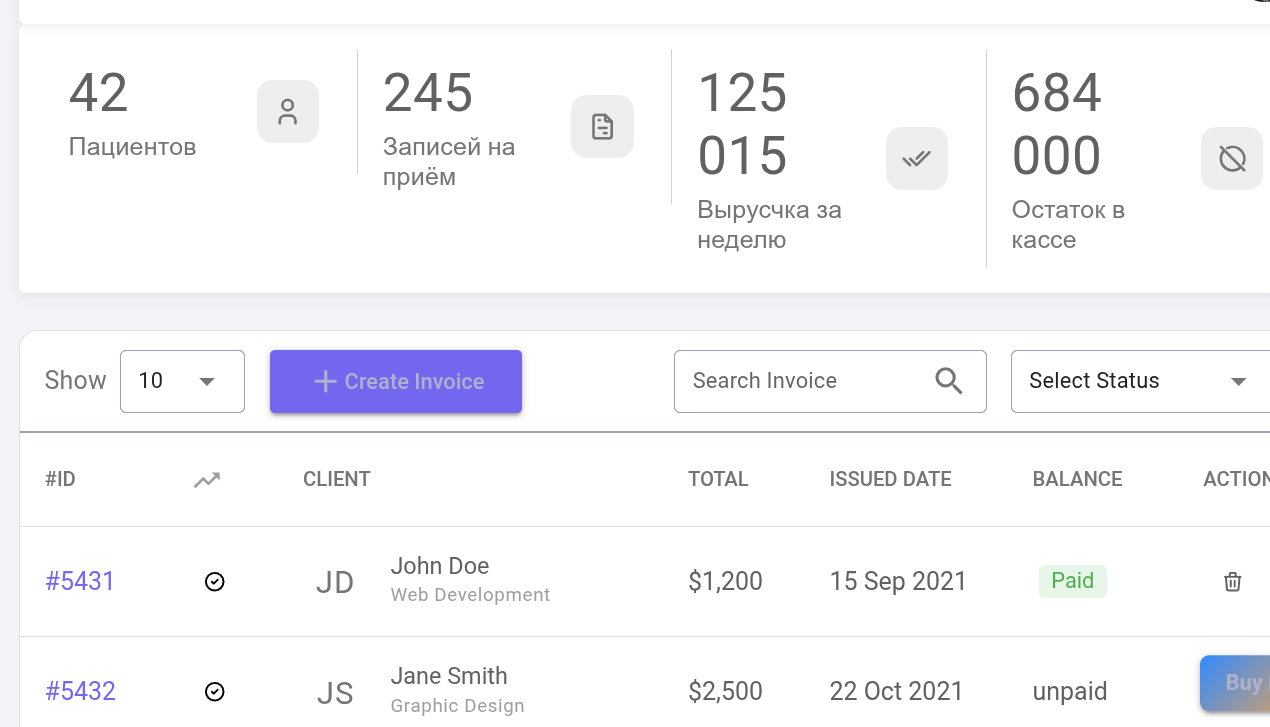Click the trending arrow column header icon
The height and width of the screenshot is (727, 1270).
coord(207,480)
